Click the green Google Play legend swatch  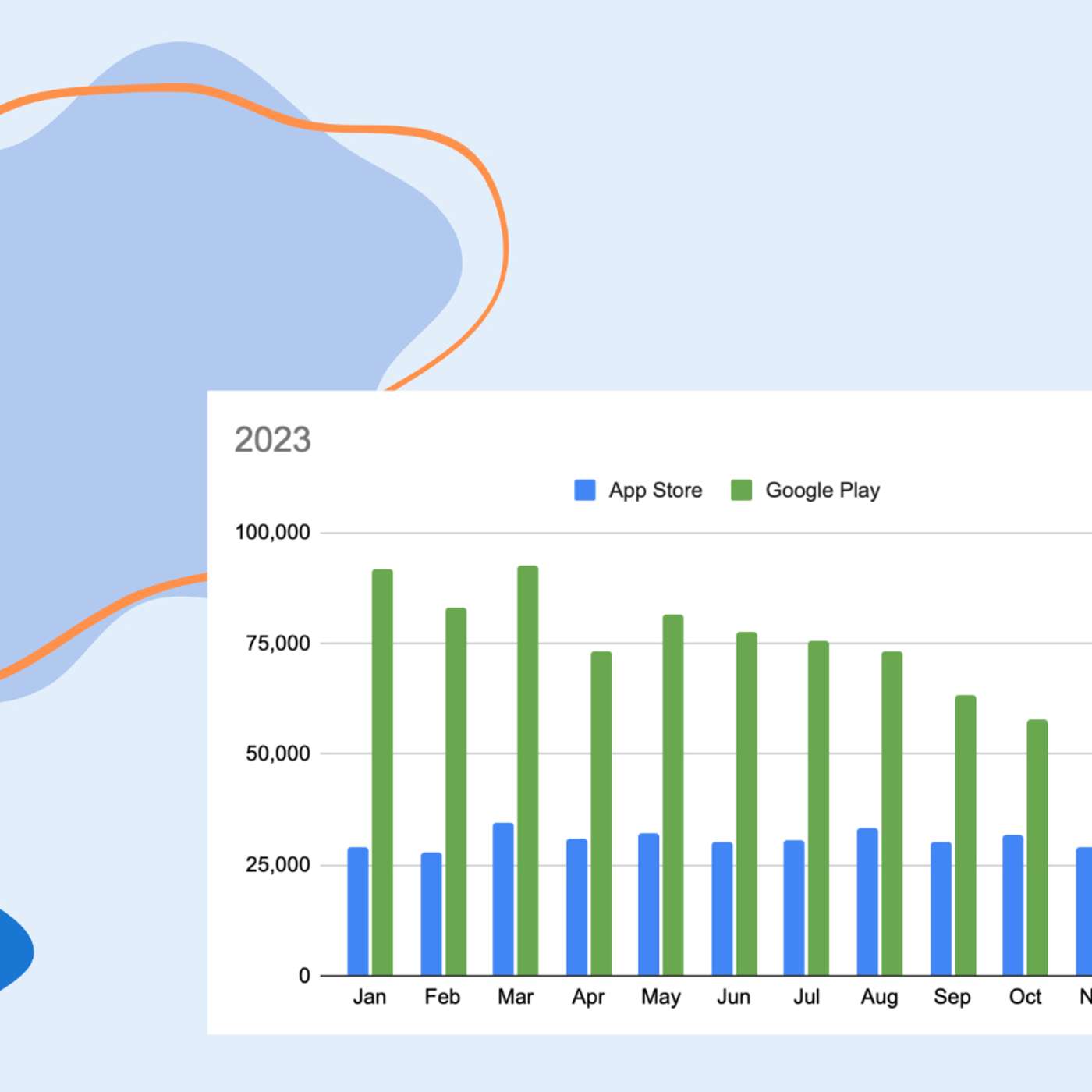741,490
